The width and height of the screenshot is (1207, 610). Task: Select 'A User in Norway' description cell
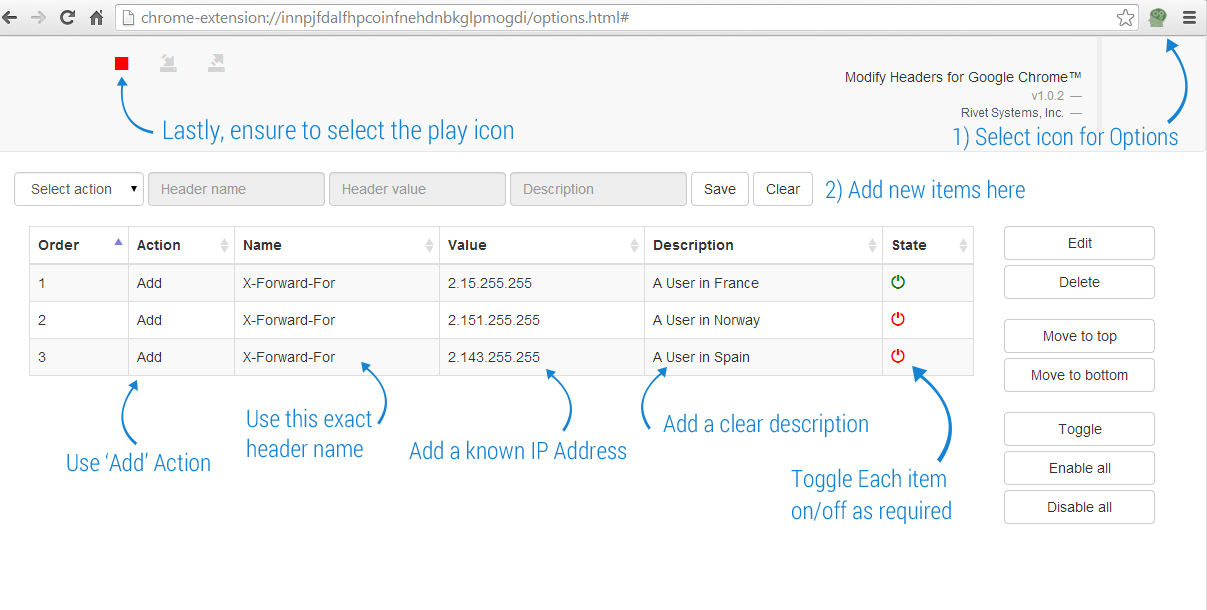[x=764, y=320]
